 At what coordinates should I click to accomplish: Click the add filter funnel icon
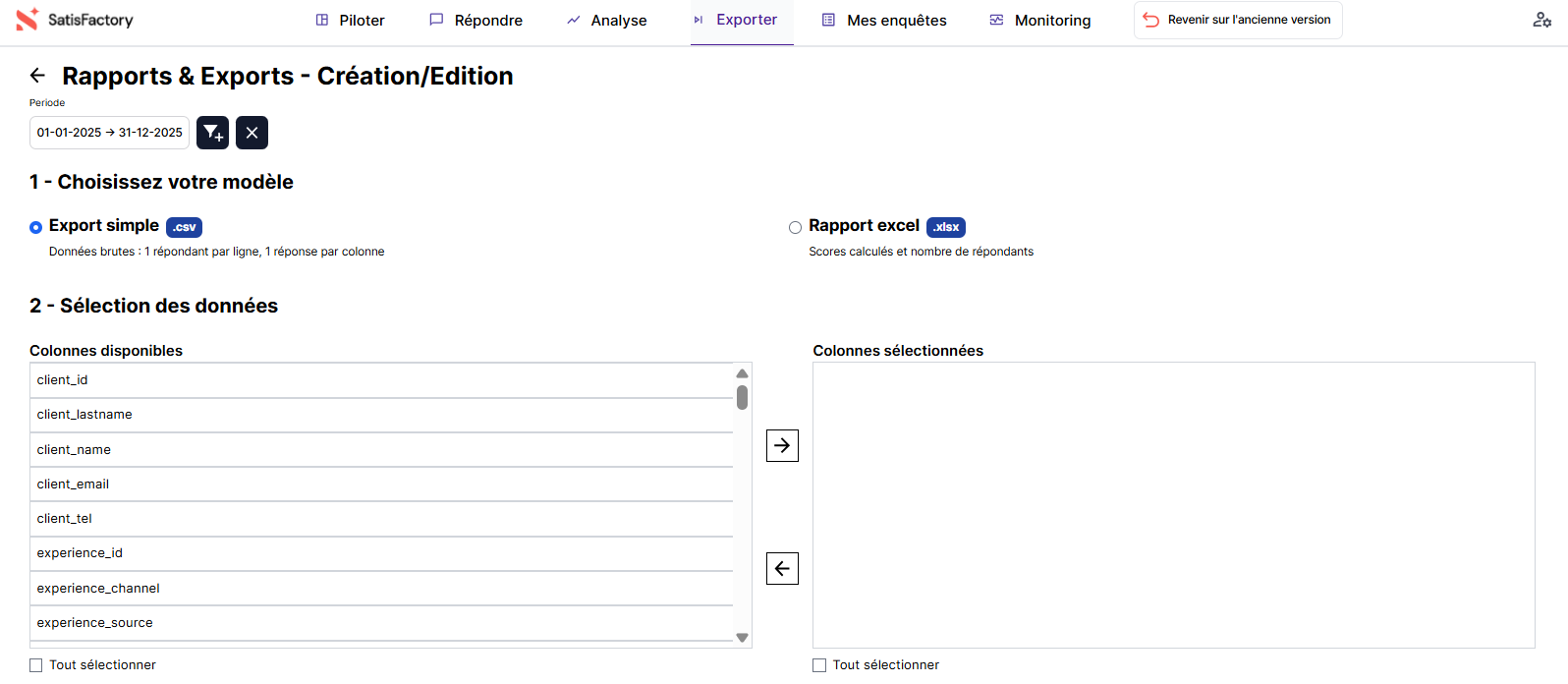212,133
